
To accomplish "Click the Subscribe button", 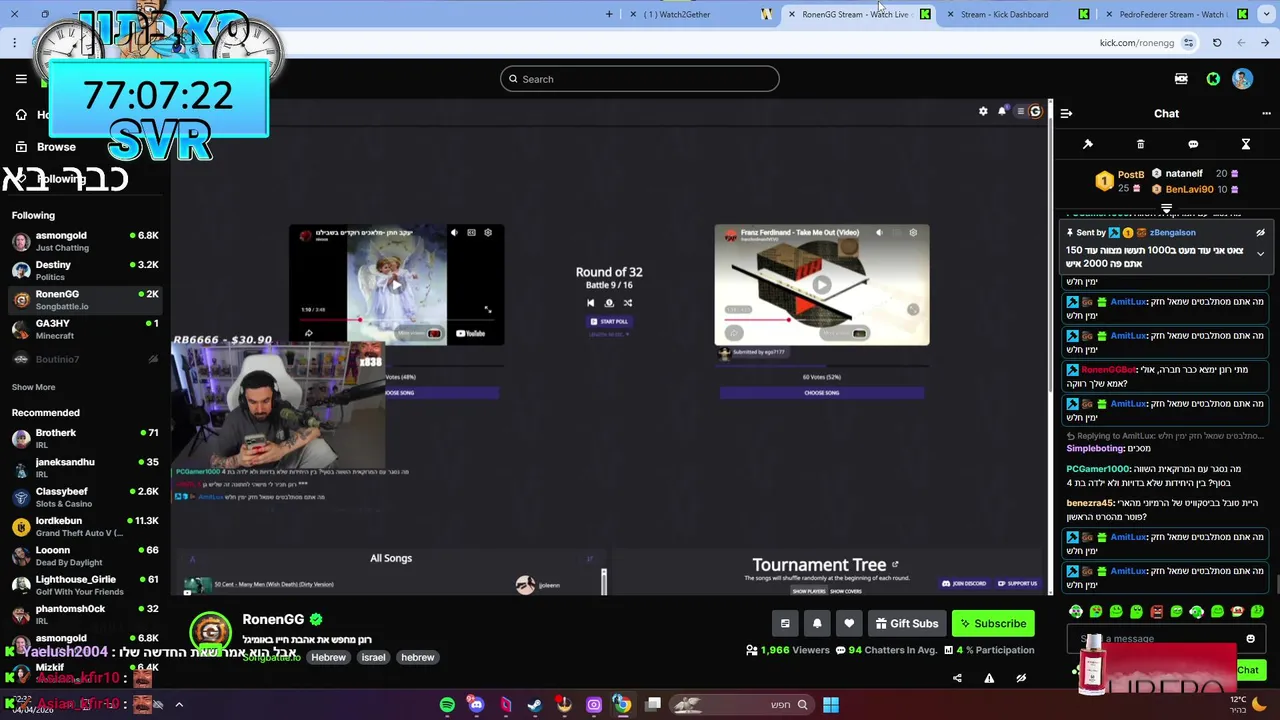I will click(x=993, y=624).
